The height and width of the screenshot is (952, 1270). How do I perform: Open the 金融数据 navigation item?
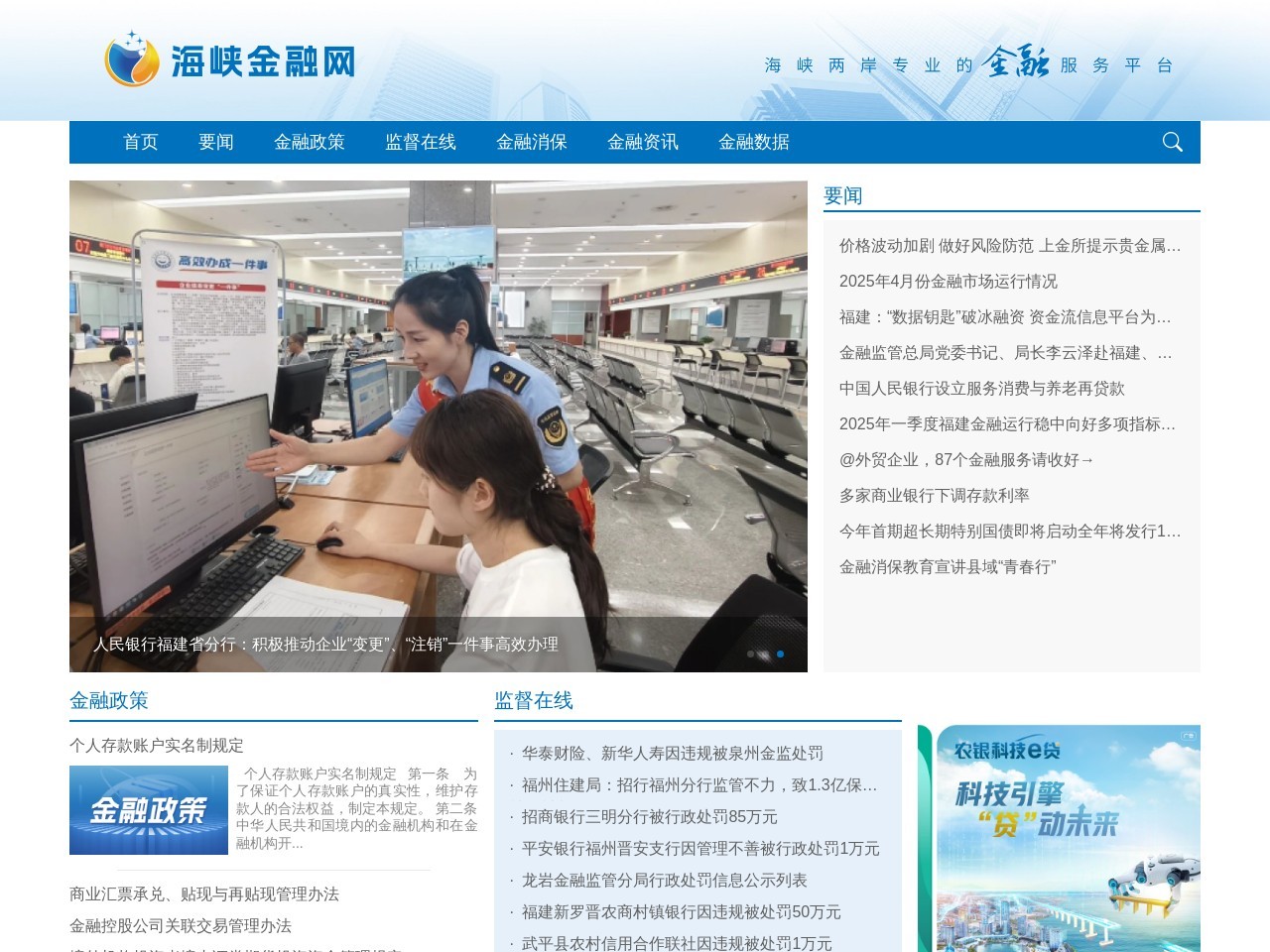tap(754, 142)
